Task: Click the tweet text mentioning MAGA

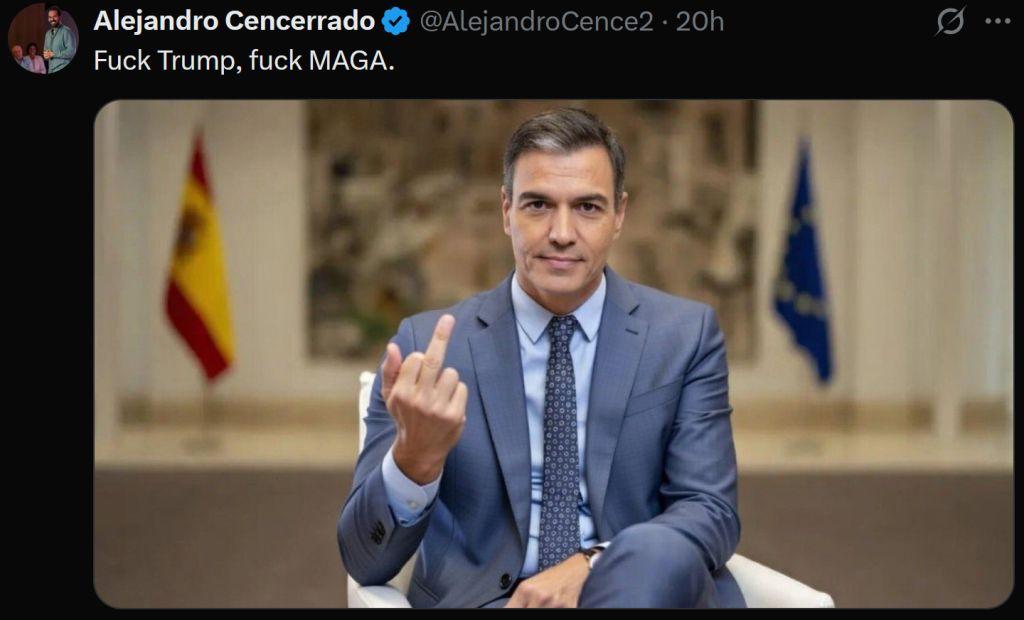Action: click(244, 60)
